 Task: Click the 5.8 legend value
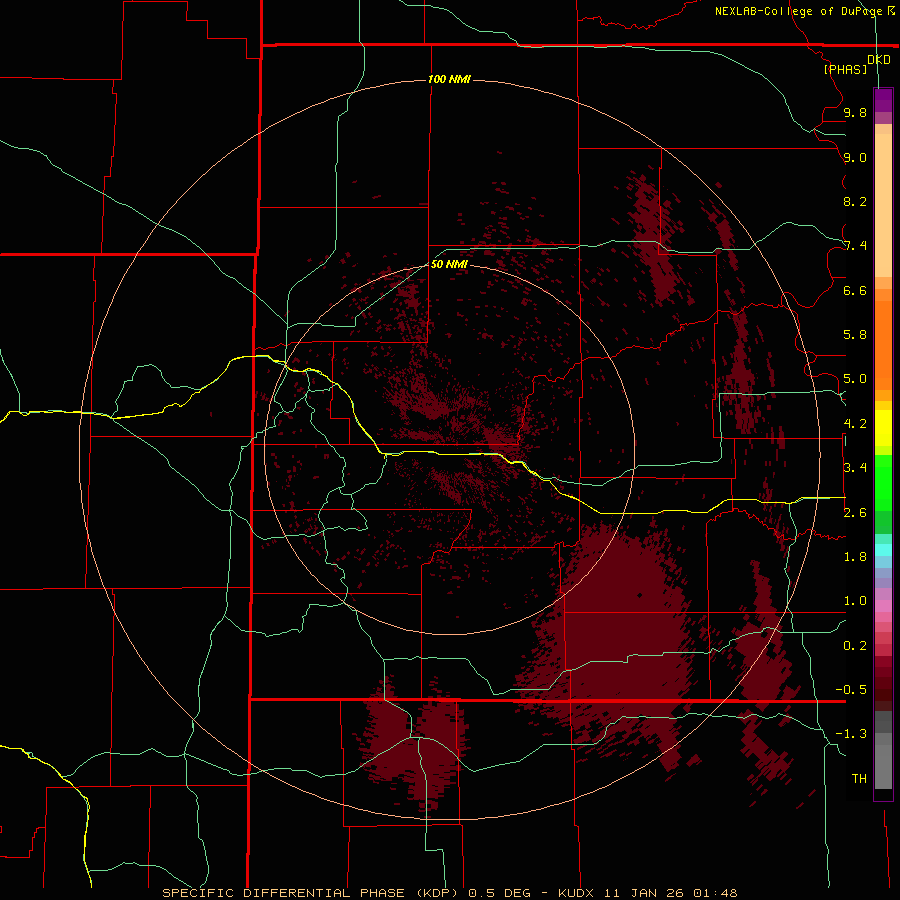(x=855, y=335)
